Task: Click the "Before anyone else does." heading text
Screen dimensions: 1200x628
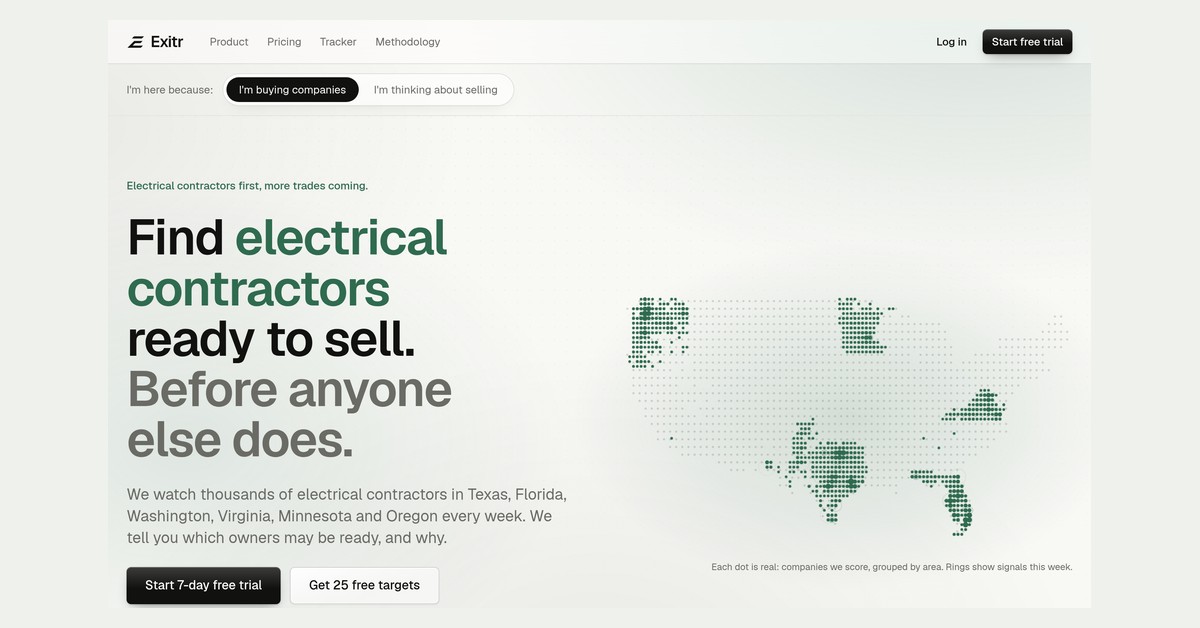Action: [289, 414]
